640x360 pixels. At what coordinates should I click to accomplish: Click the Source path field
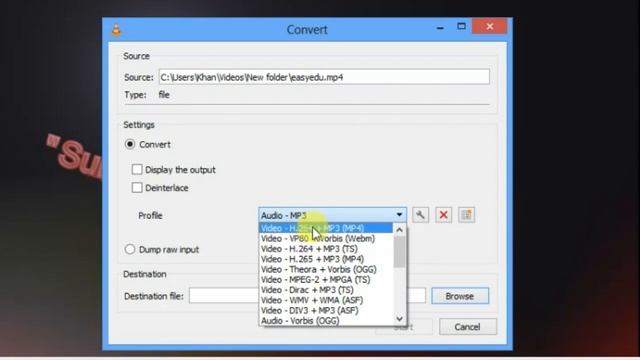coord(324,77)
